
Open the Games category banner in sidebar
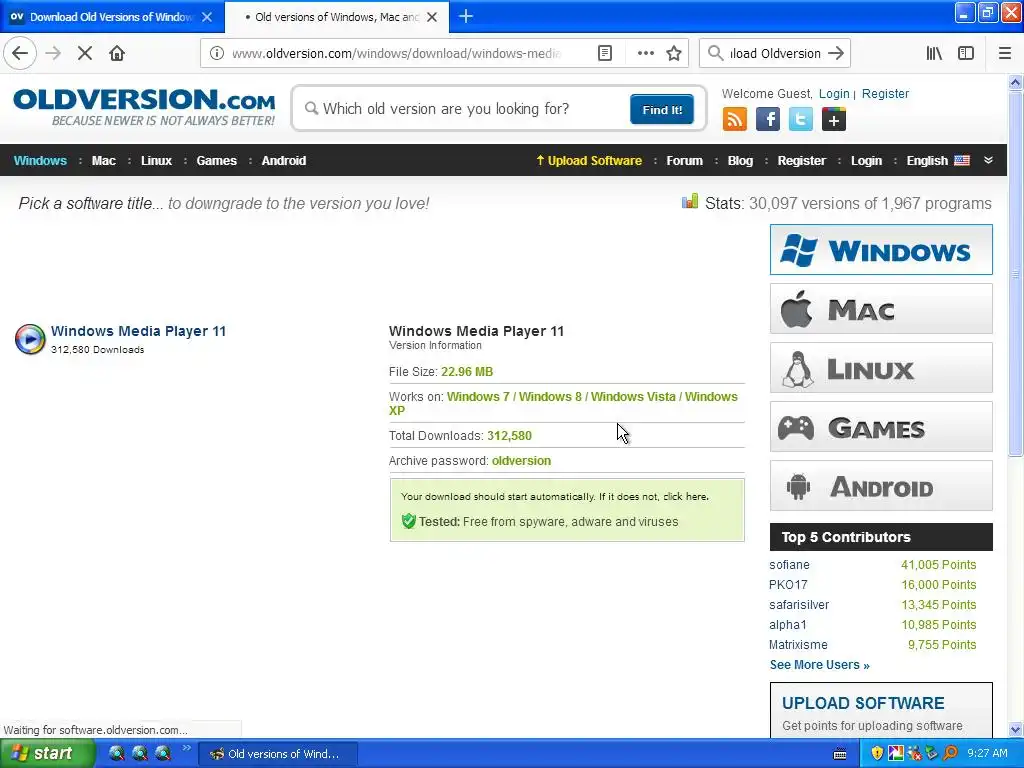click(881, 427)
